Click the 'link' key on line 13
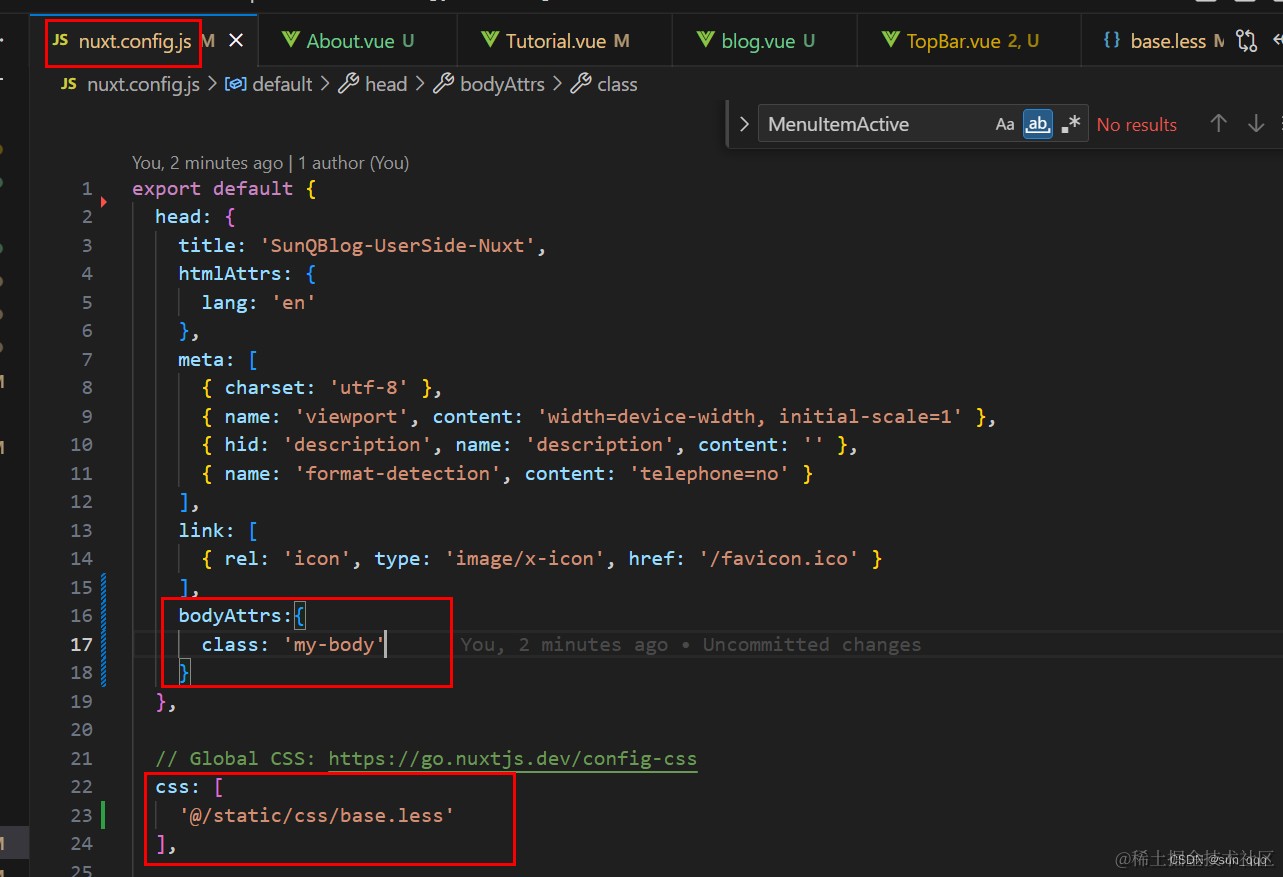 (x=202, y=530)
